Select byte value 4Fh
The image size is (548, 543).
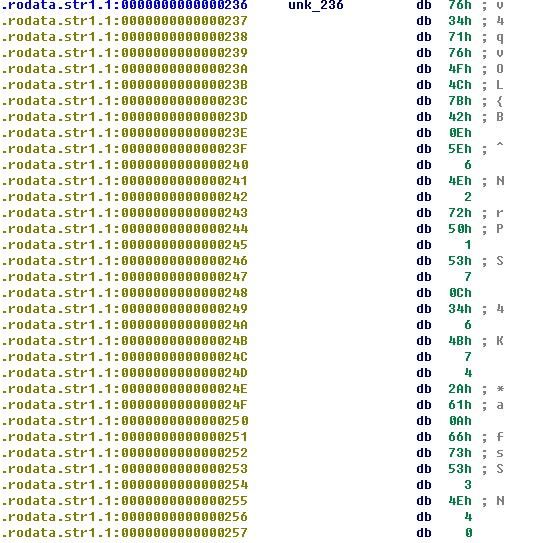point(460,69)
